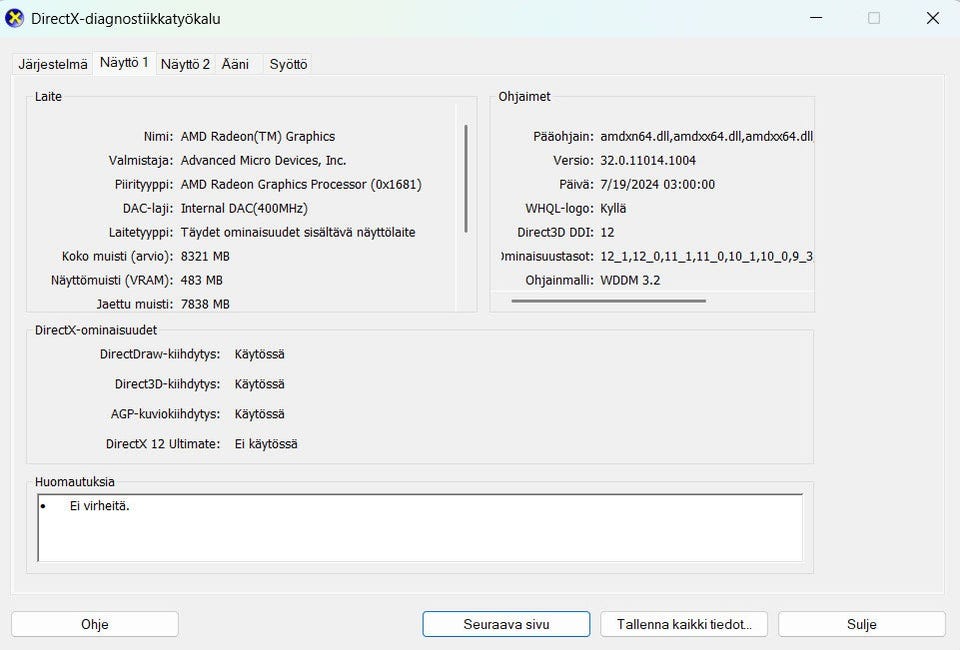Click the Direct3D-kiihdytys Käytössä value
This screenshot has height=650, width=960.
pyautogui.click(x=260, y=384)
